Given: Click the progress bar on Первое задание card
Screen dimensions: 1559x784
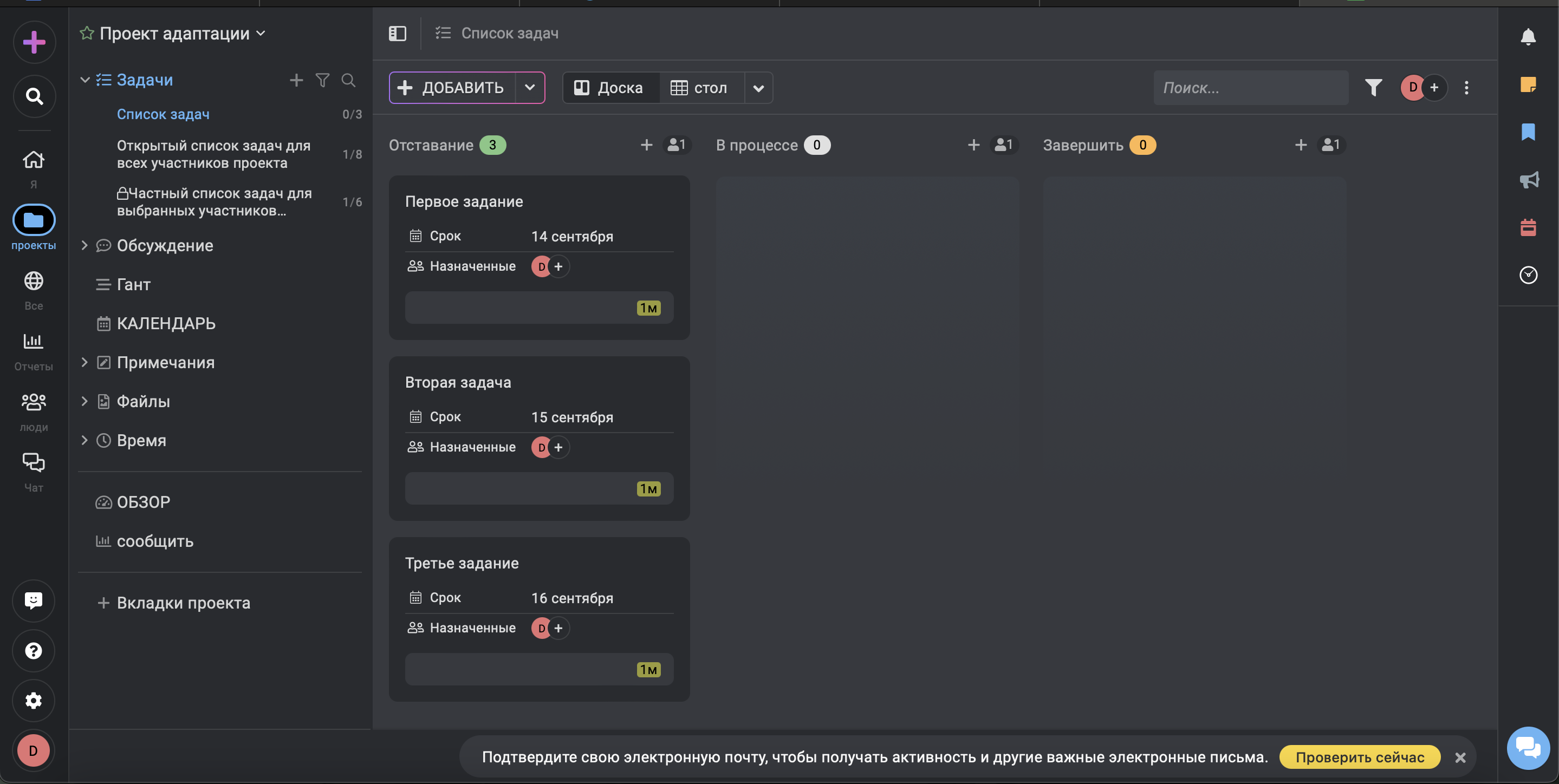Looking at the screenshot, I should click(x=538, y=308).
